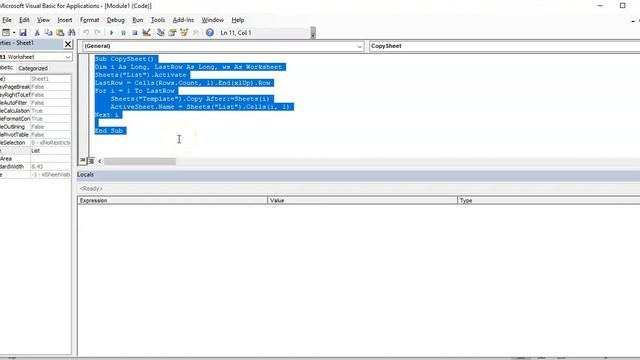This screenshot has height=360, width=640.
Task: Expand the (General) object dropdown
Action: [x=359, y=46]
